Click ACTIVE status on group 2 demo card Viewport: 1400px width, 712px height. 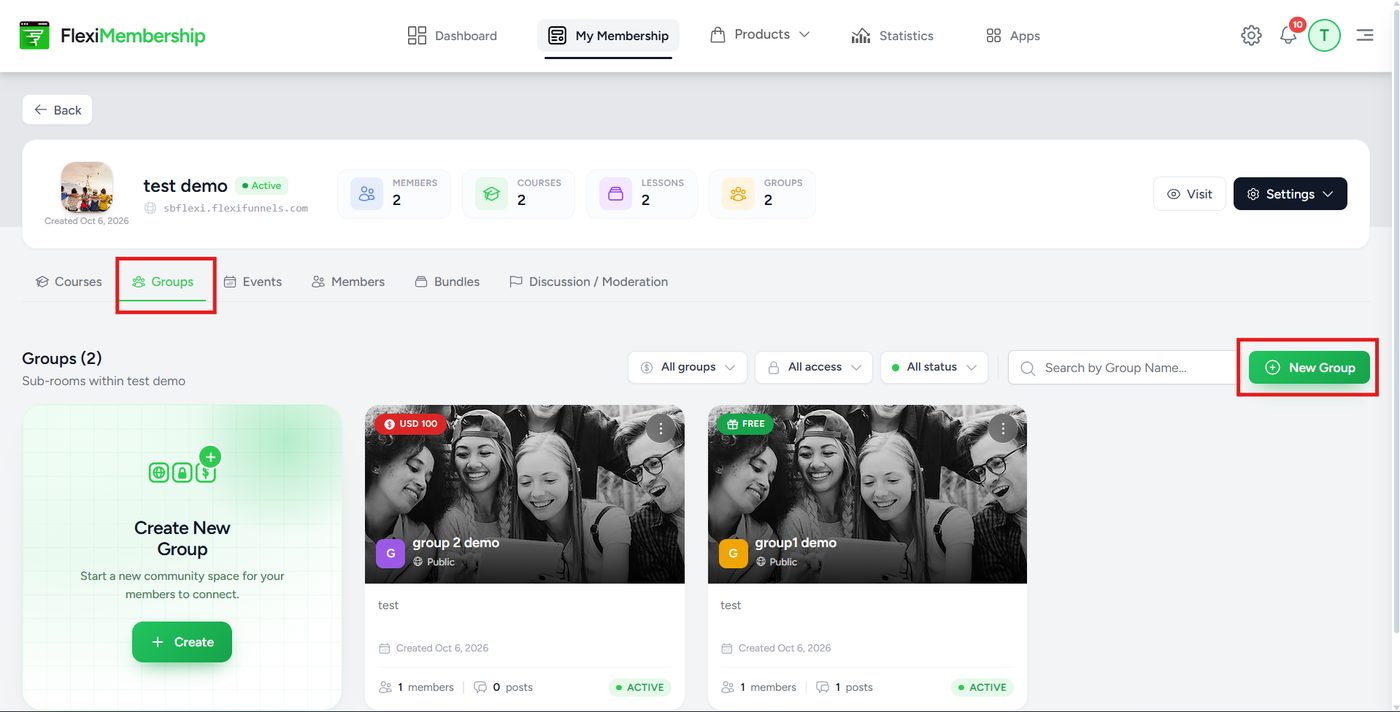[641, 687]
